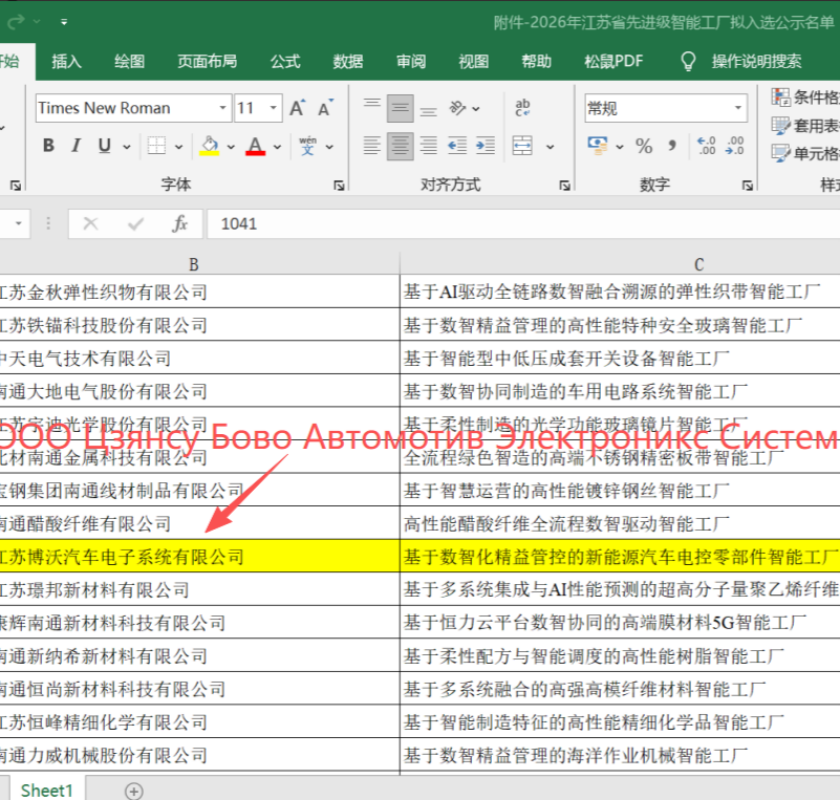Viewport: 840px width, 800px height.
Task: Increase indent
Action: pyautogui.click(x=485, y=146)
